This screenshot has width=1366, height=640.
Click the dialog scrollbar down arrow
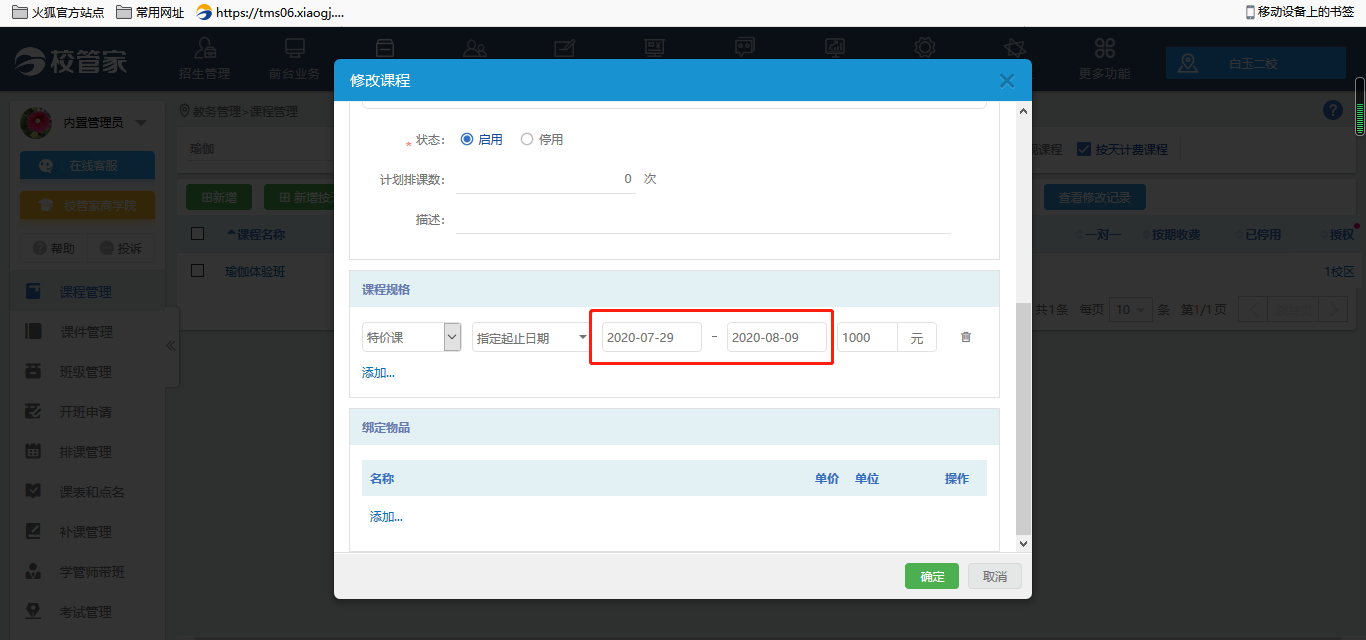point(1023,543)
